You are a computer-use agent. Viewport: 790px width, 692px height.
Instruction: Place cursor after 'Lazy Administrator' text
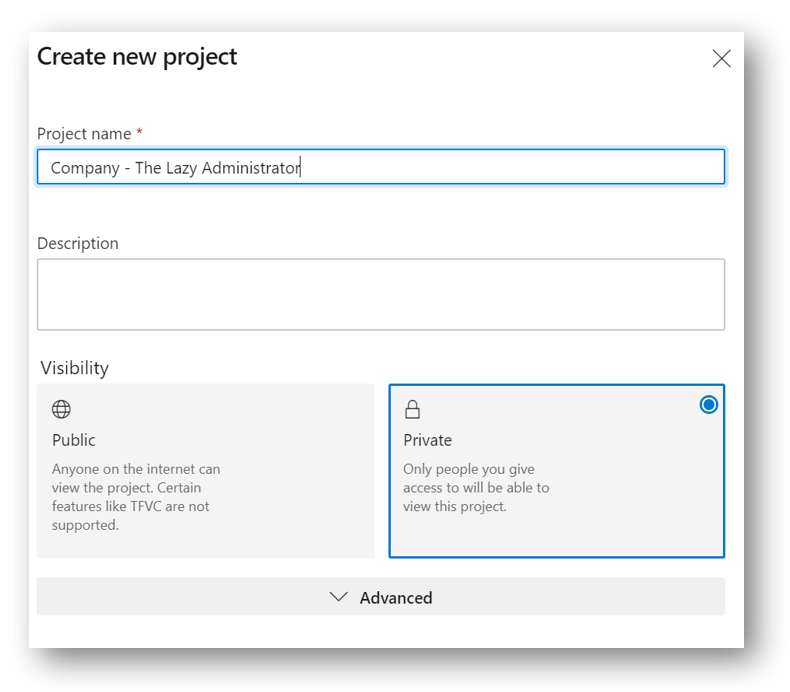(x=301, y=167)
